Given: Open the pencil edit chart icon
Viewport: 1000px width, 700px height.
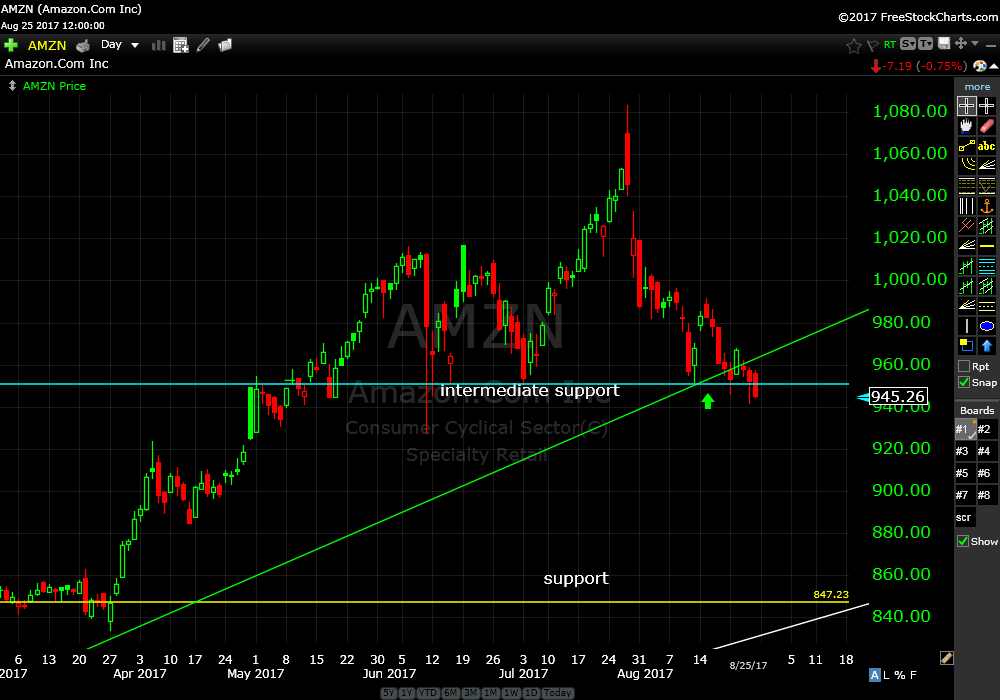Looking at the screenshot, I should tap(203, 45).
